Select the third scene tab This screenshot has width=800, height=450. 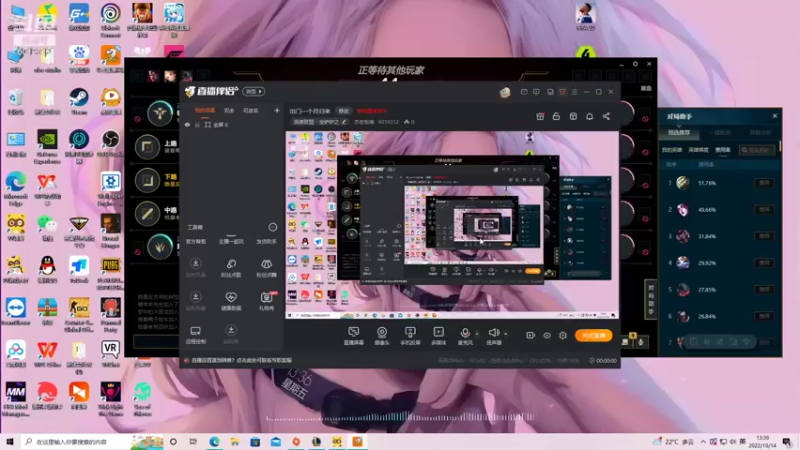point(250,111)
